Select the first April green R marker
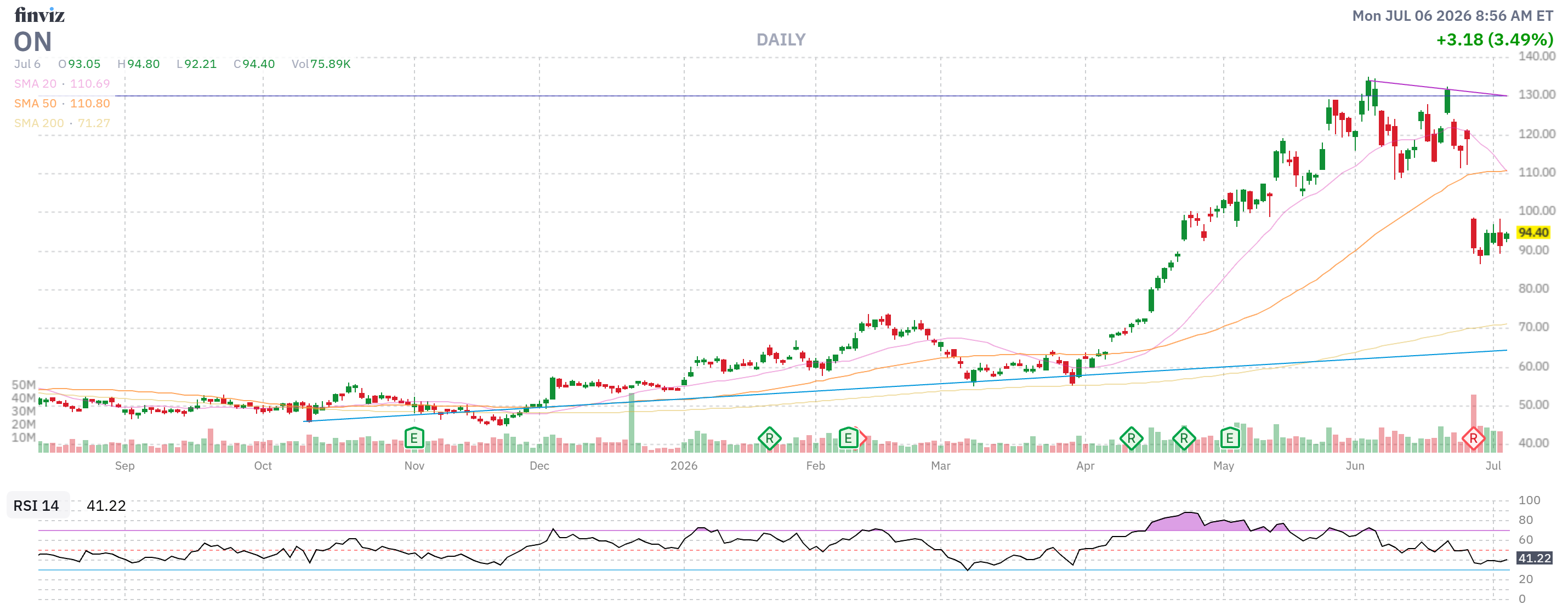The width and height of the screenshot is (1568, 616). coord(1131,438)
